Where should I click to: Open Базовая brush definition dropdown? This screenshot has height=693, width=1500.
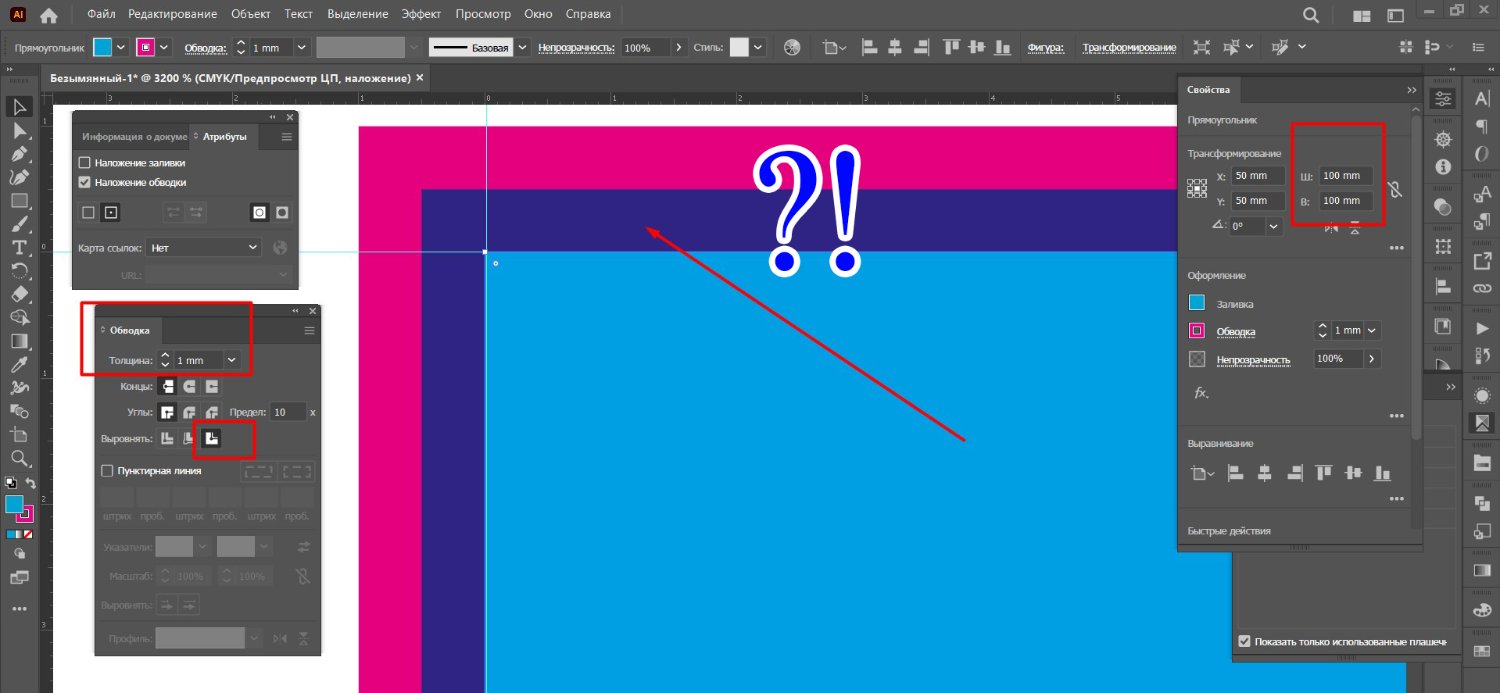[x=523, y=48]
